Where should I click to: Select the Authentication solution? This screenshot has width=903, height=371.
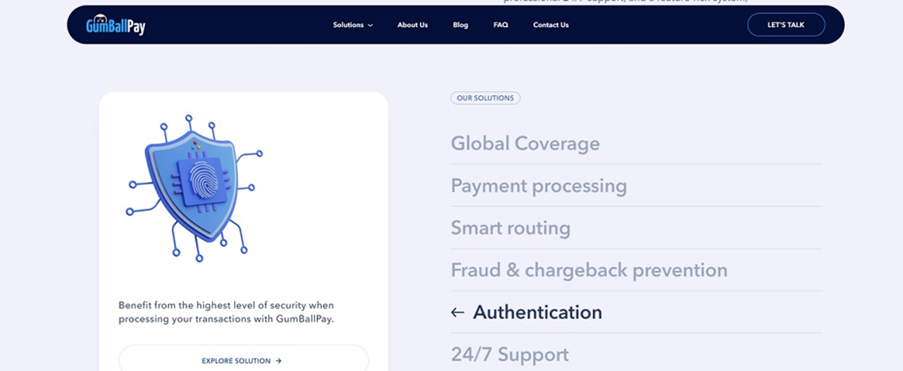(537, 312)
